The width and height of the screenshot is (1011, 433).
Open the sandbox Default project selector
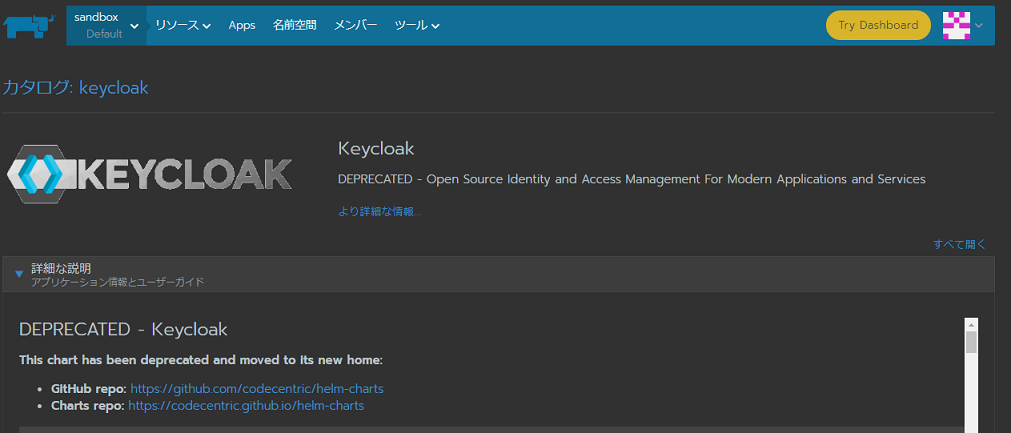[106, 26]
